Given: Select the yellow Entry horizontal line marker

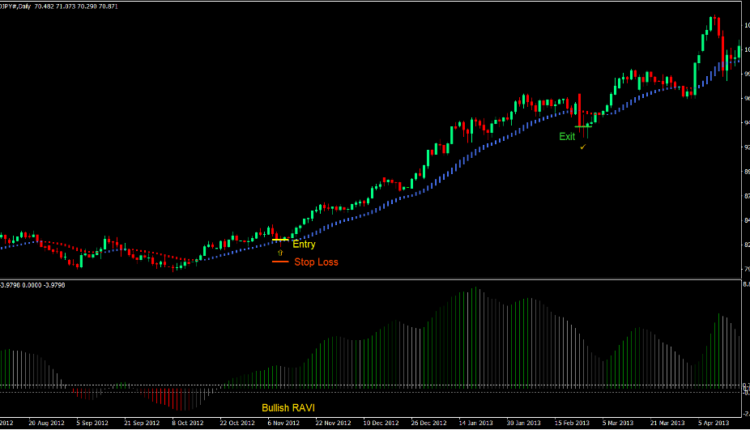Looking at the screenshot, I should tap(280, 240).
